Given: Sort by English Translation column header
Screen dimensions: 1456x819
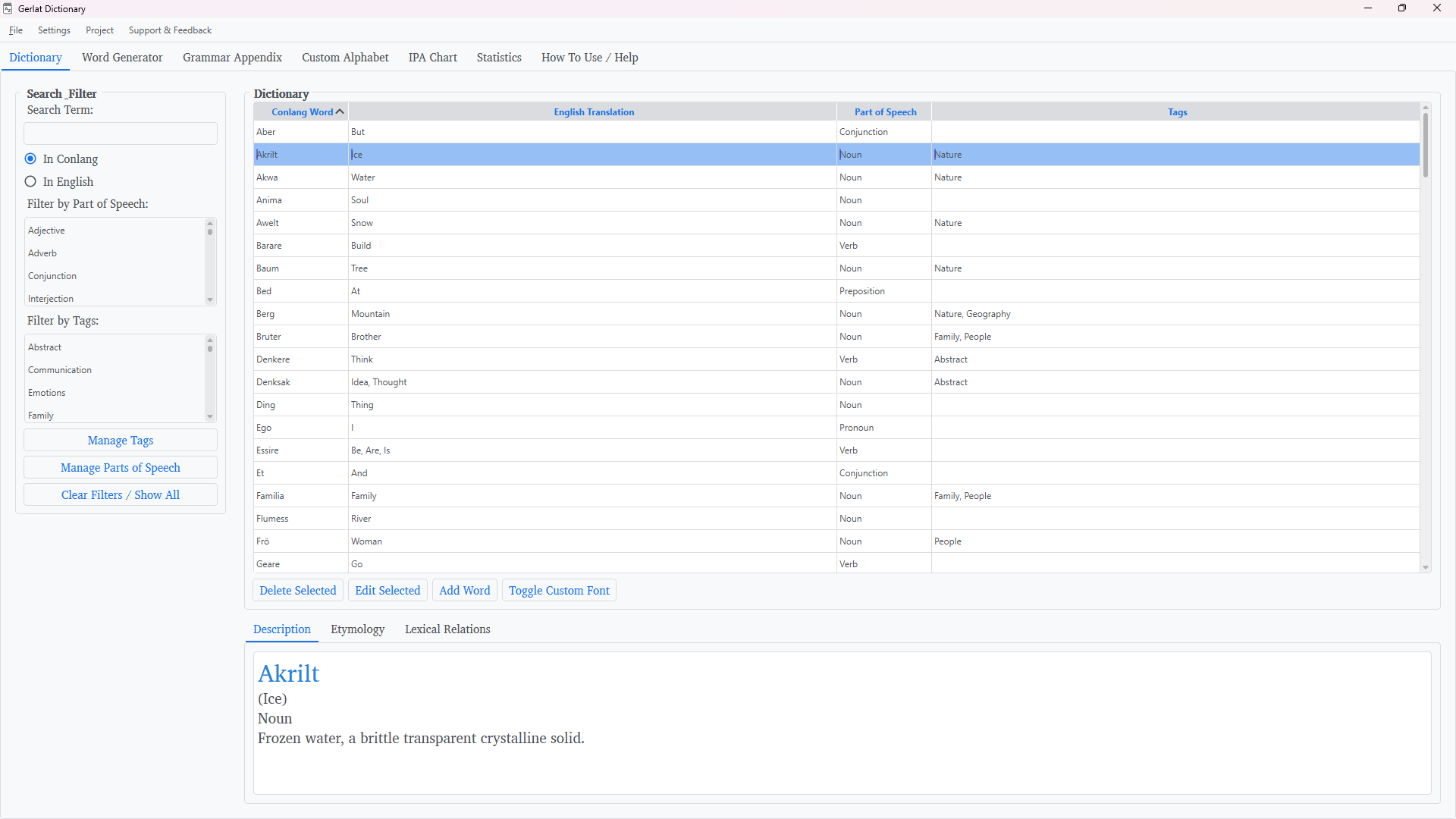Looking at the screenshot, I should tap(593, 112).
